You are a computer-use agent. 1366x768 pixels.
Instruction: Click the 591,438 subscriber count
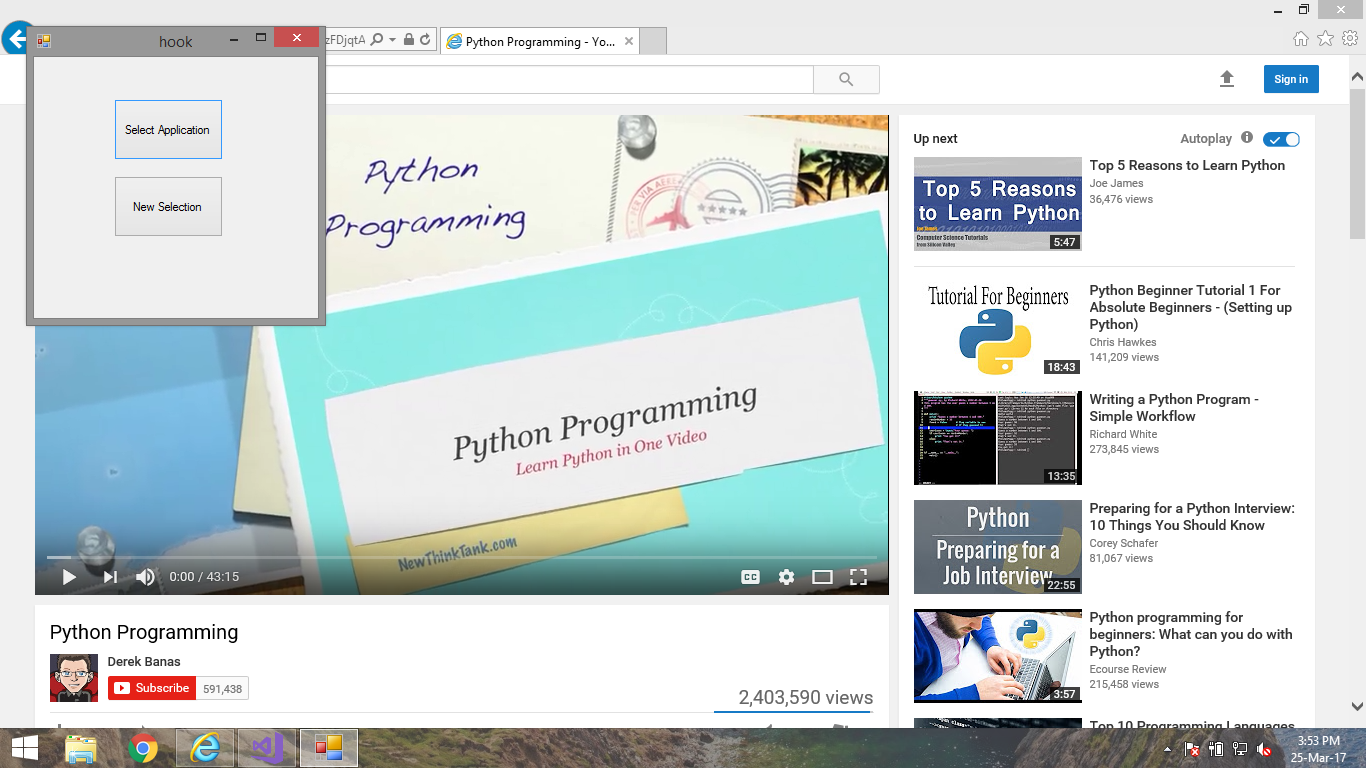click(x=222, y=688)
